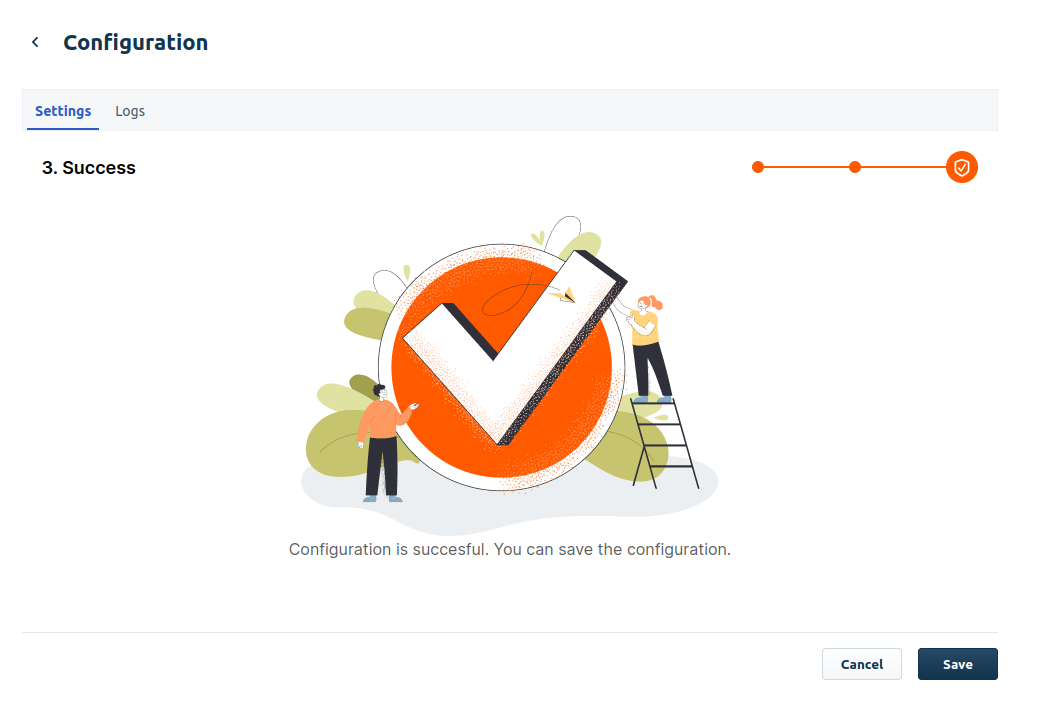This screenshot has height=724, width=1048.
Task: Click the Configuration page title
Action: (135, 43)
